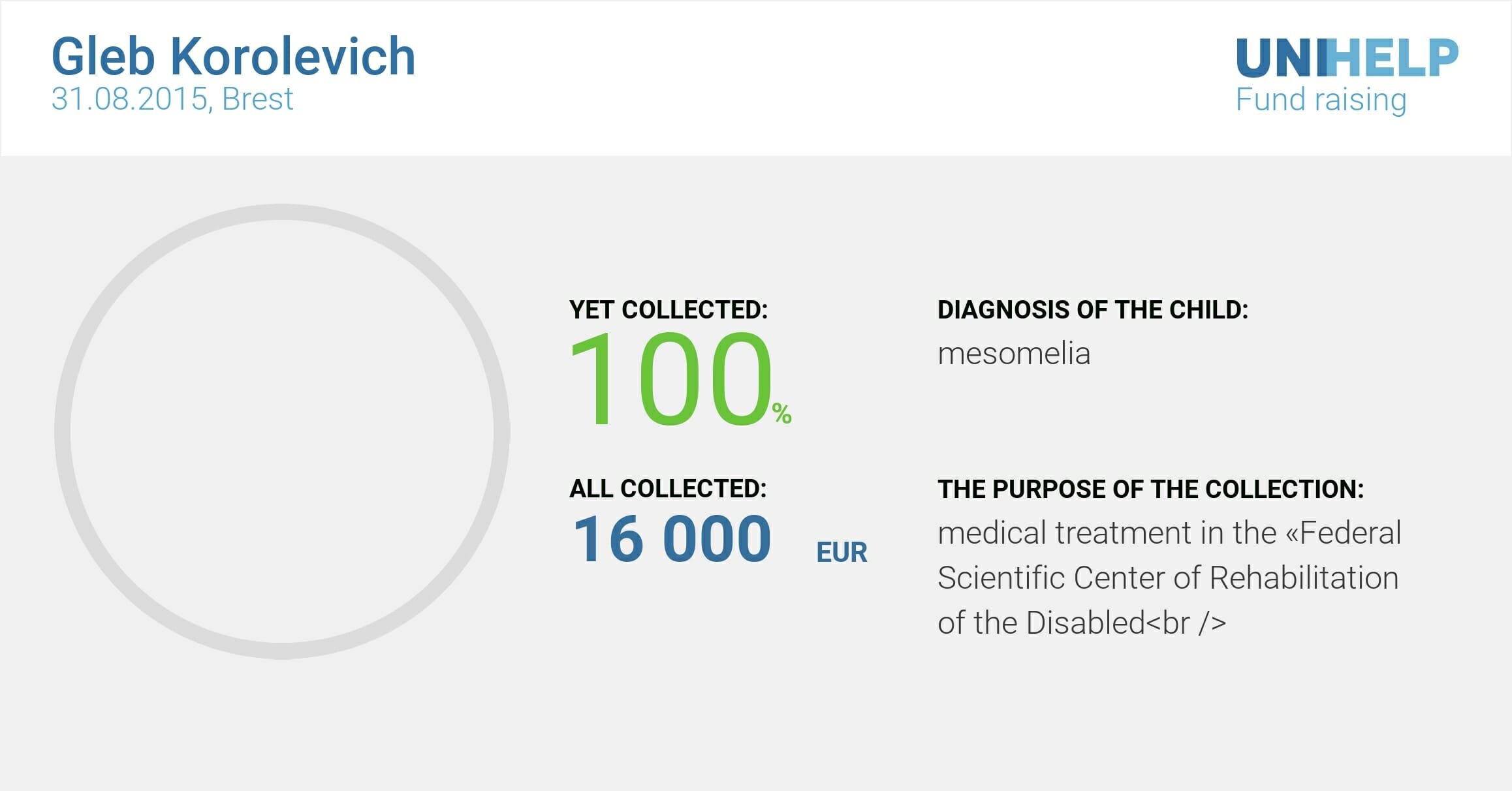Click the 16 000 amount
This screenshot has height=791, width=1512.
coord(672,539)
